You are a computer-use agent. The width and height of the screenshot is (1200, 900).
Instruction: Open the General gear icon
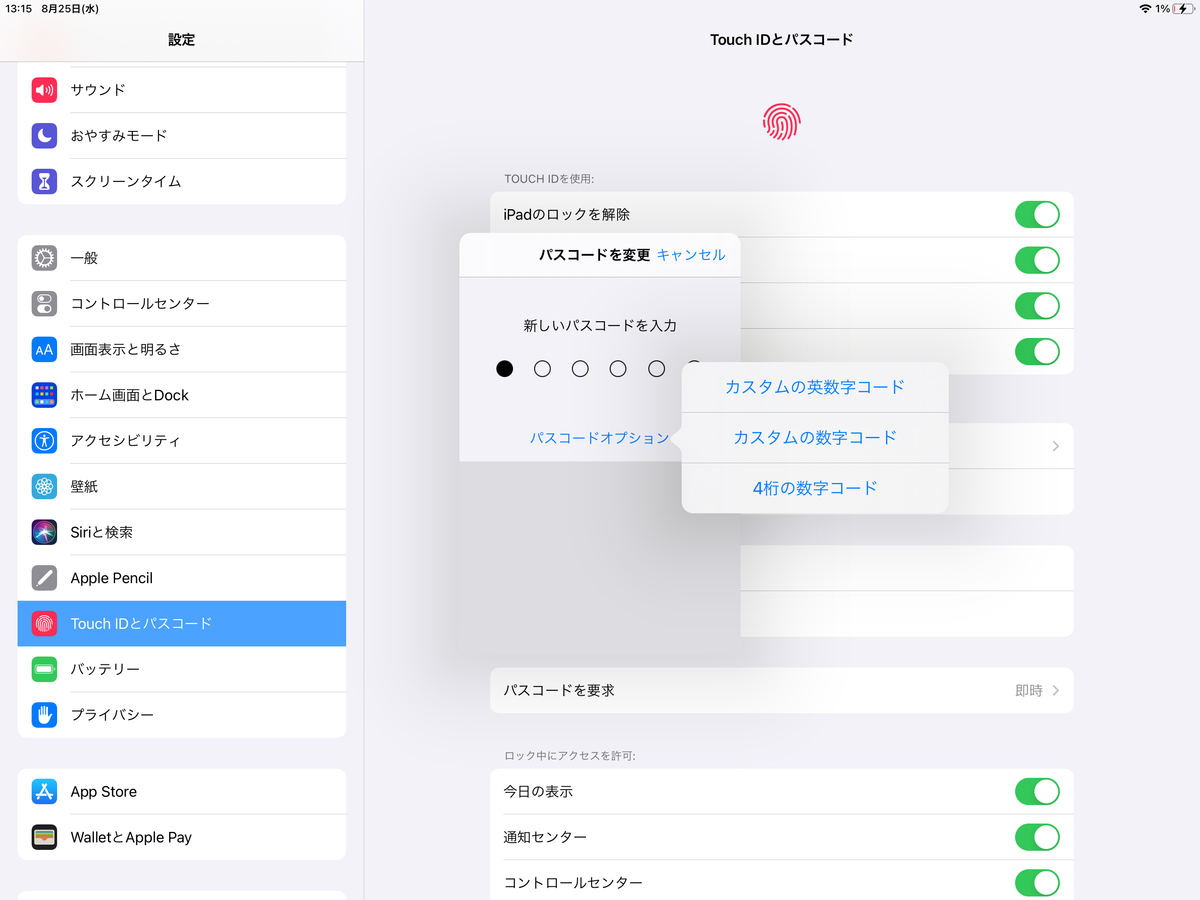[44, 258]
